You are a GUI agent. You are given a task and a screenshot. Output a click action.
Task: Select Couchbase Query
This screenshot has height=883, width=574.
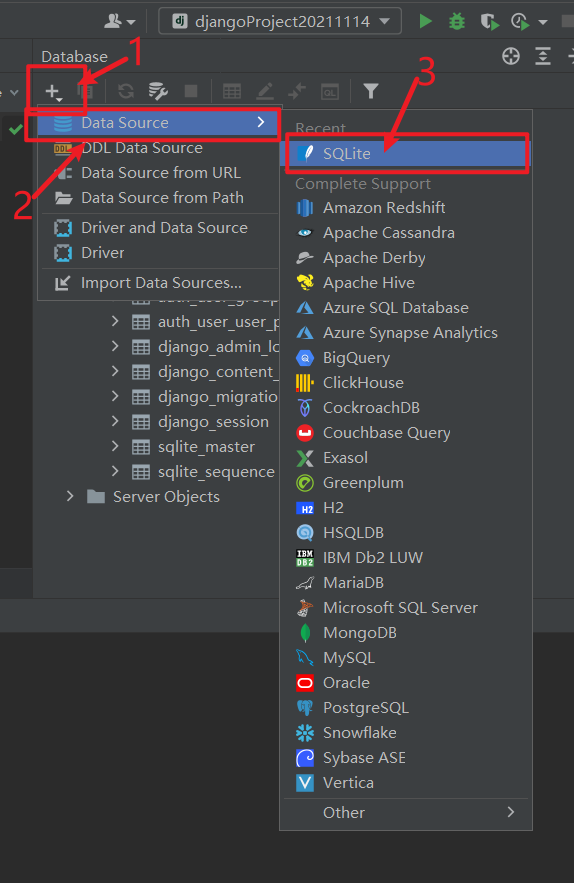coord(406,432)
